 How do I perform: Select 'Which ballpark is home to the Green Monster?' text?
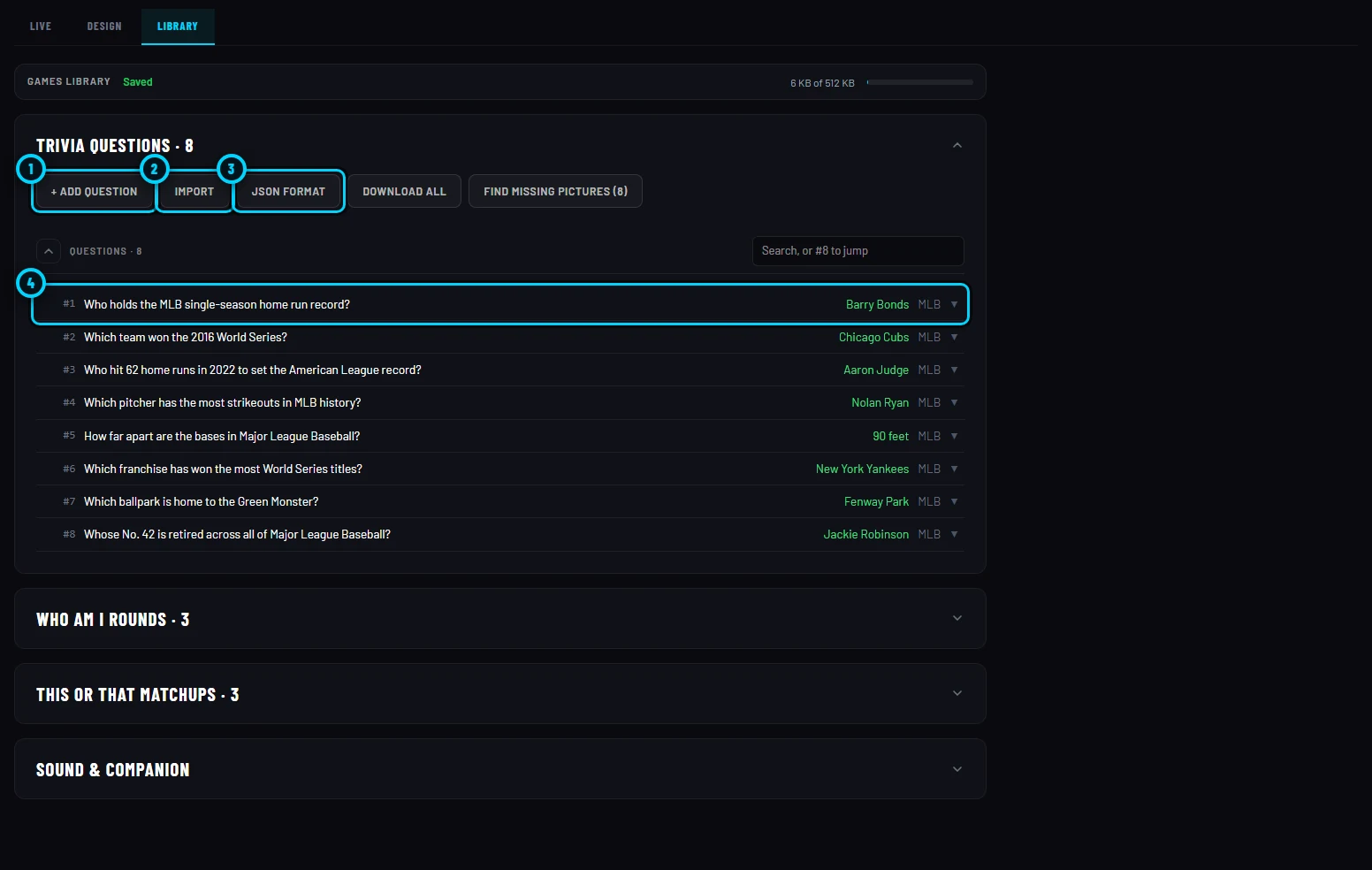click(201, 502)
